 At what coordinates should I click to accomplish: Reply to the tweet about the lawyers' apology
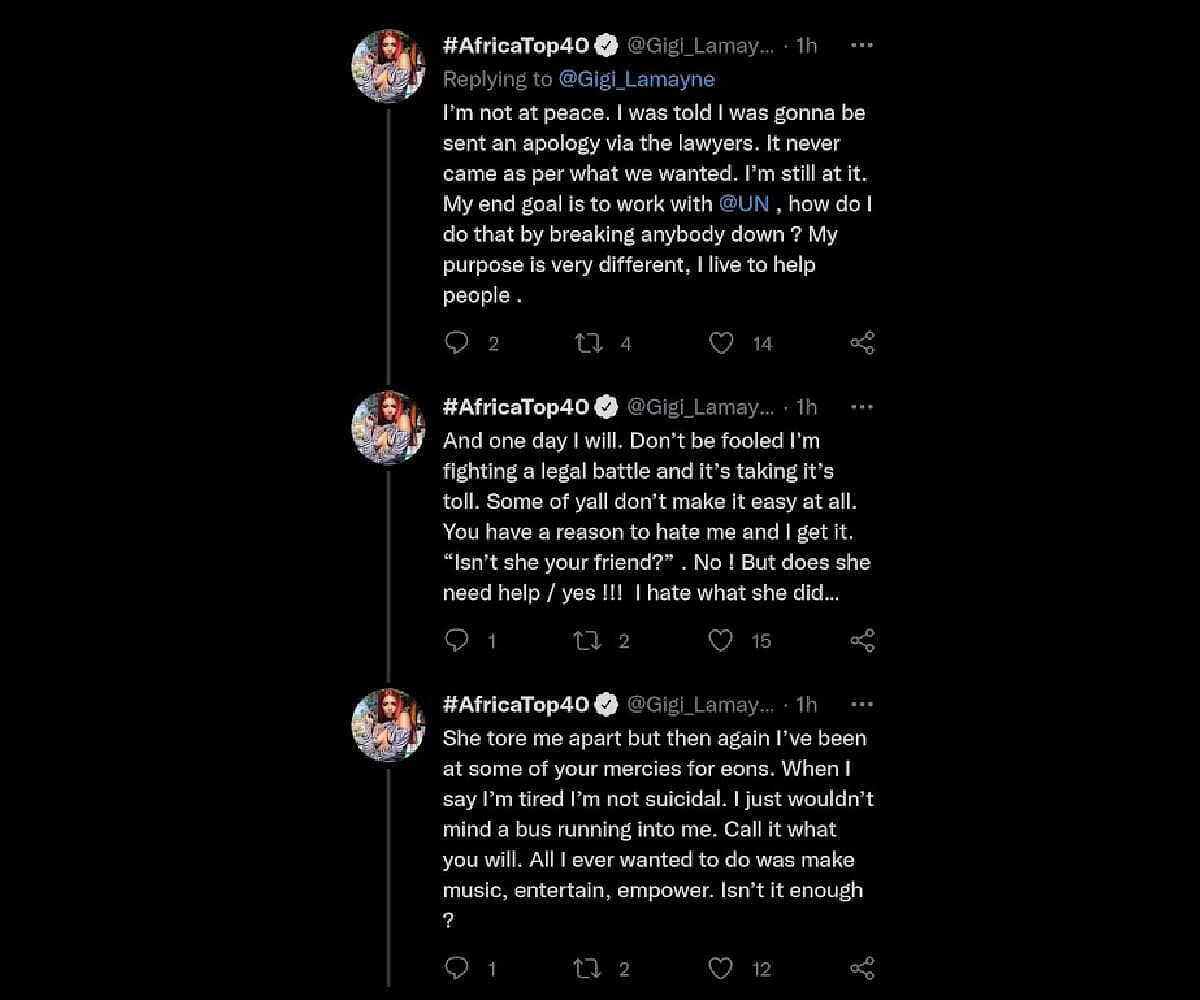pyautogui.click(x=457, y=343)
